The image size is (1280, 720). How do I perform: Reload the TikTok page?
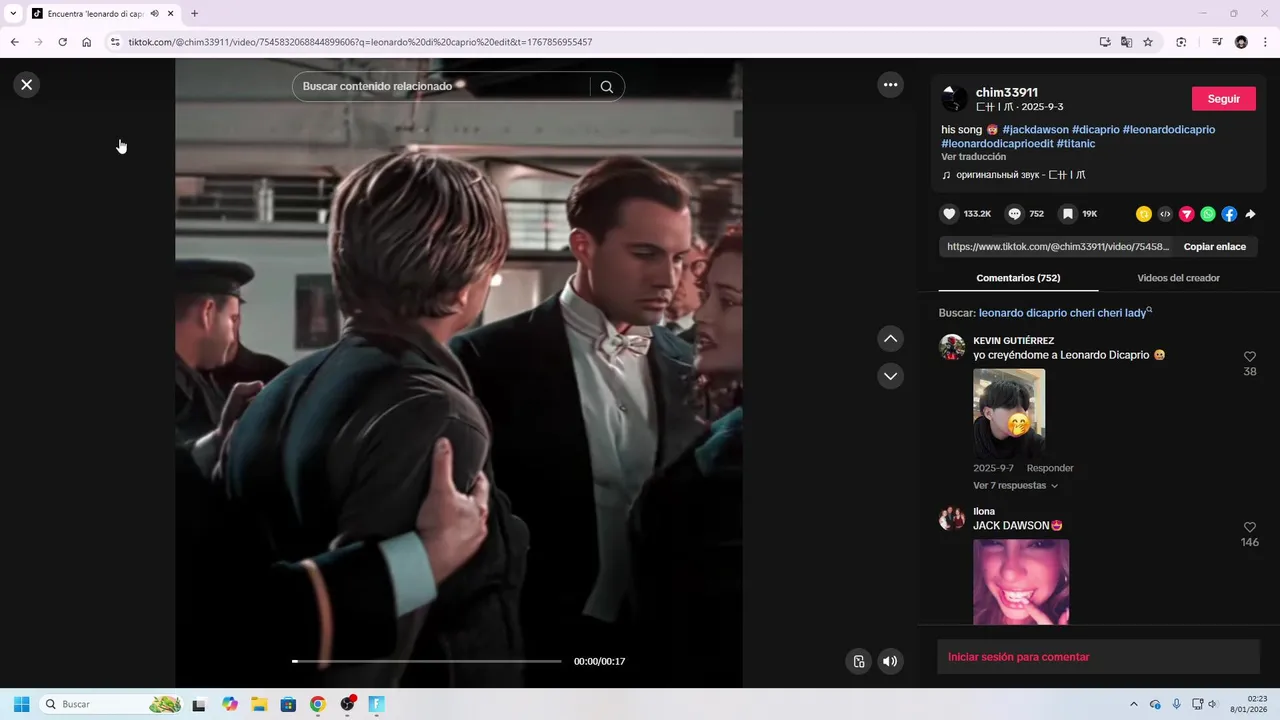pyautogui.click(x=62, y=42)
